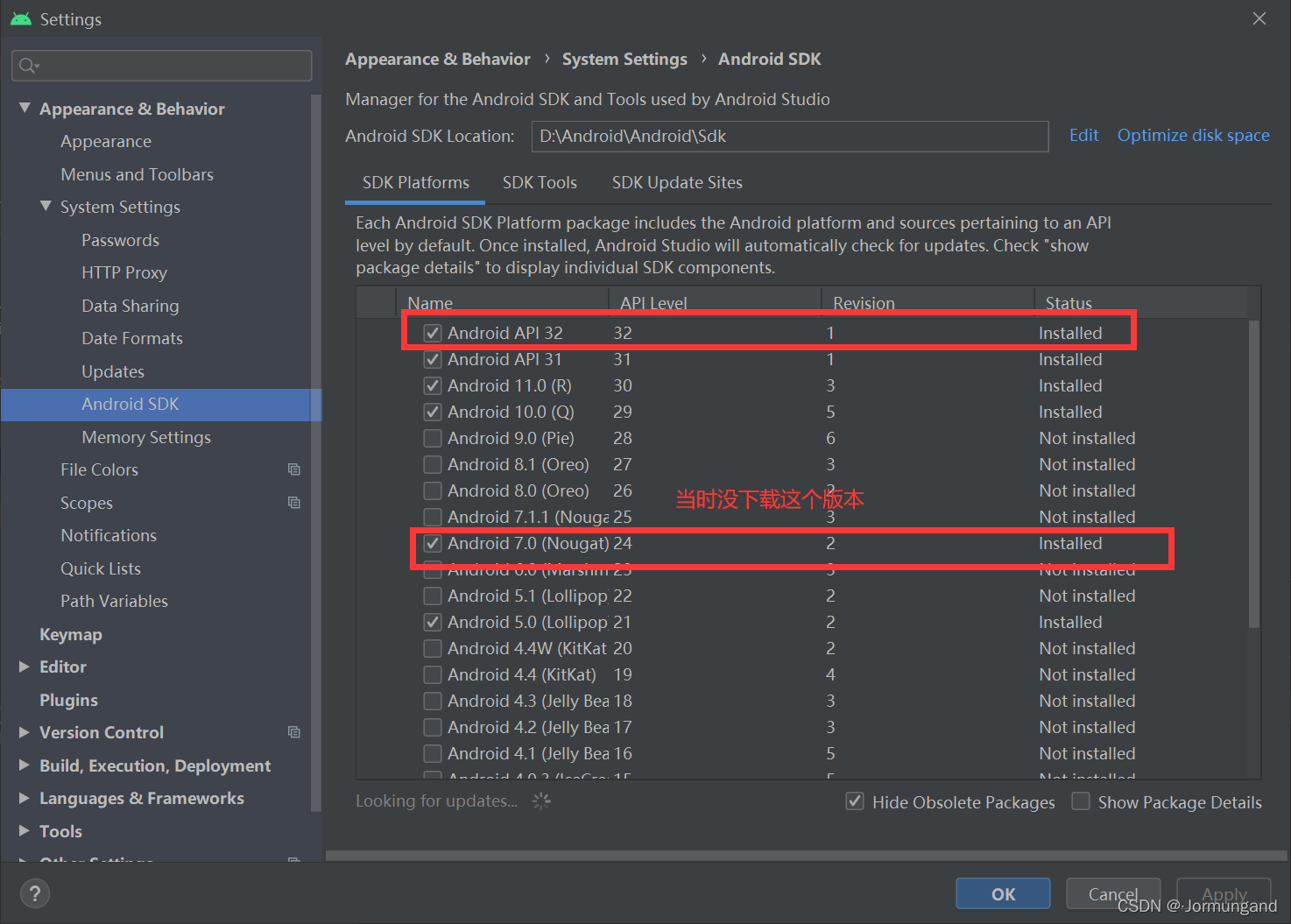Screen dimensions: 1291x924
Task: Open Appearance settings page
Action: click(106, 141)
